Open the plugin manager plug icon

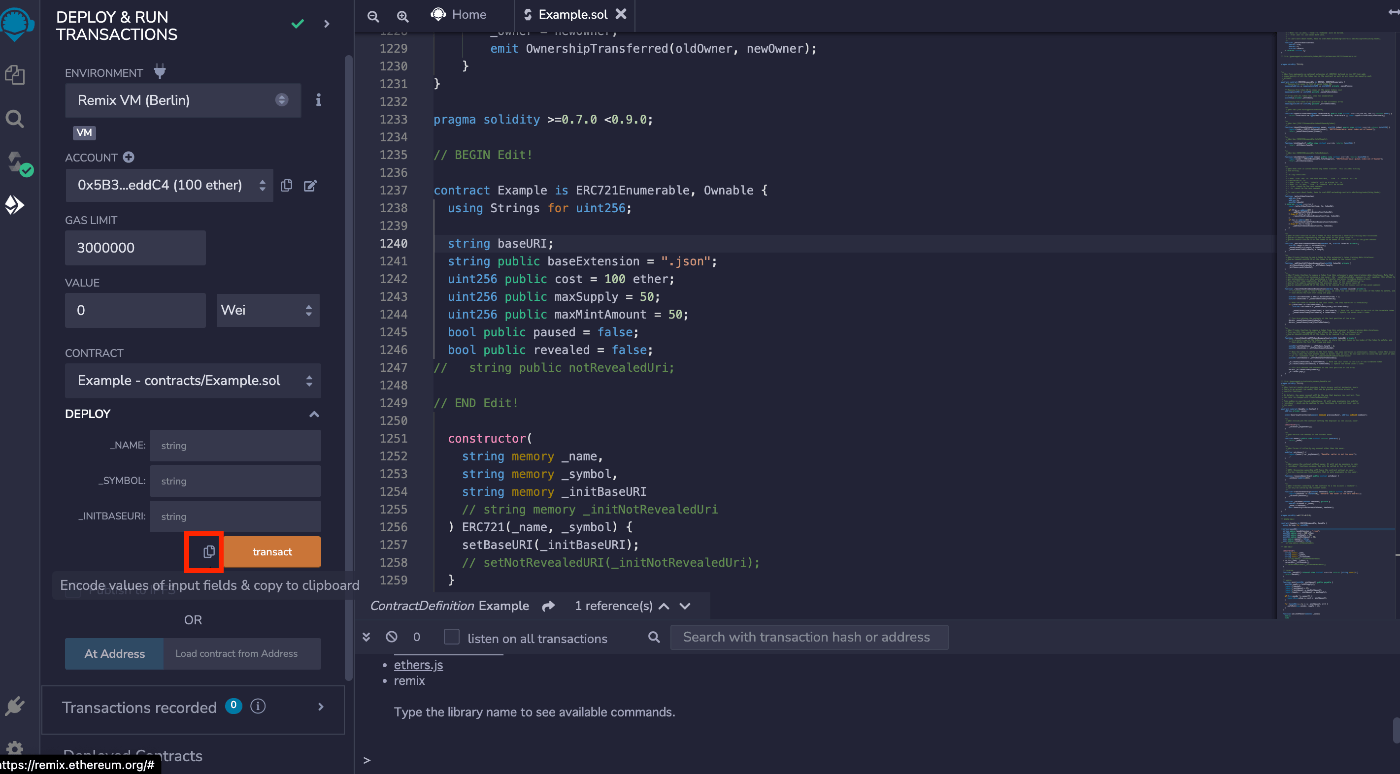(15, 707)
